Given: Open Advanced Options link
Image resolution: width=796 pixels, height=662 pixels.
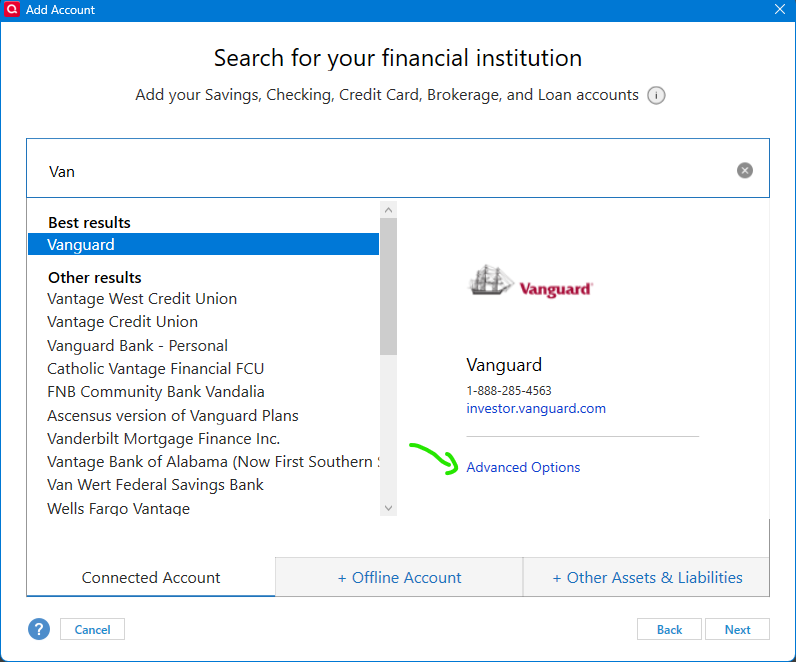Looking at the screenshot, I should (523, 467).
